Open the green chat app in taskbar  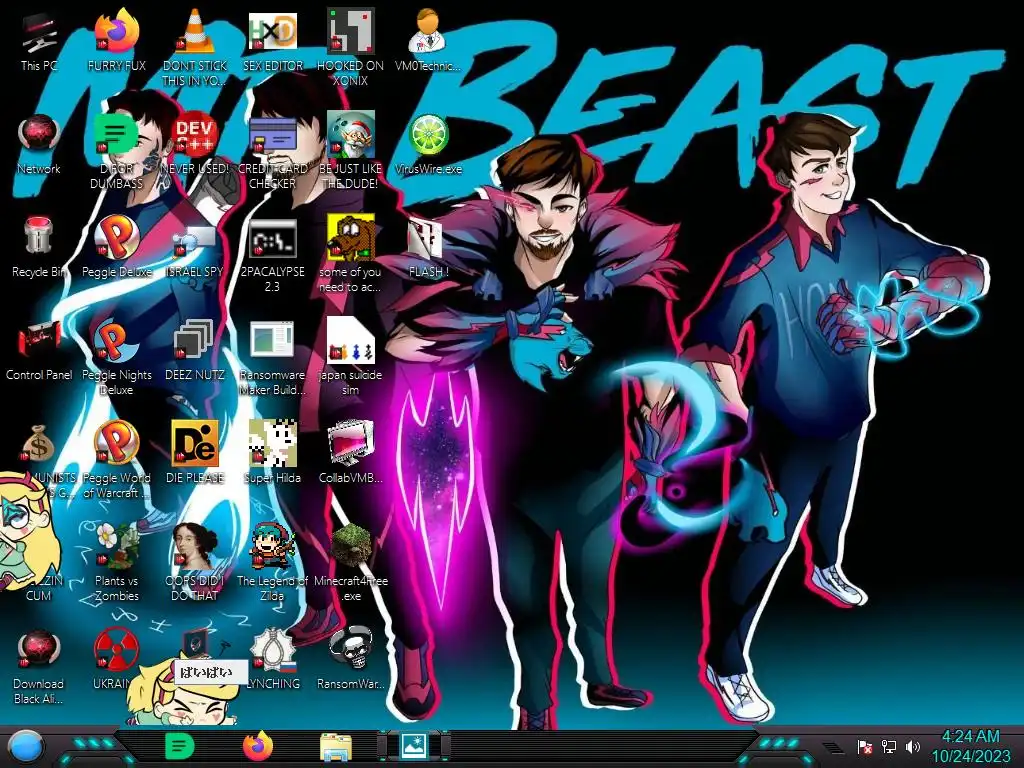pyautogui.click(x=180, y=746)
